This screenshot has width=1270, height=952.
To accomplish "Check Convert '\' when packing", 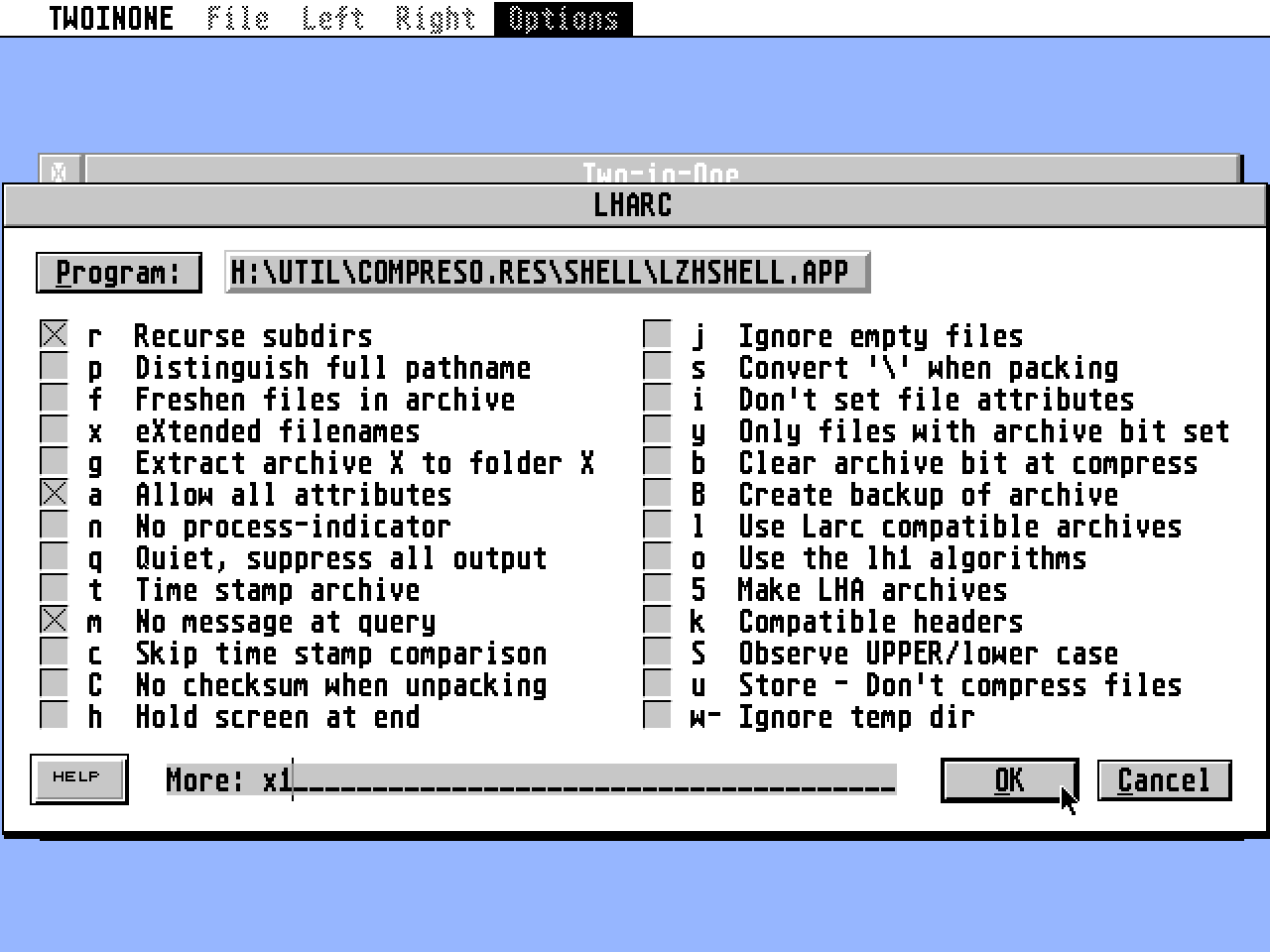I will [x=657, y=366].
